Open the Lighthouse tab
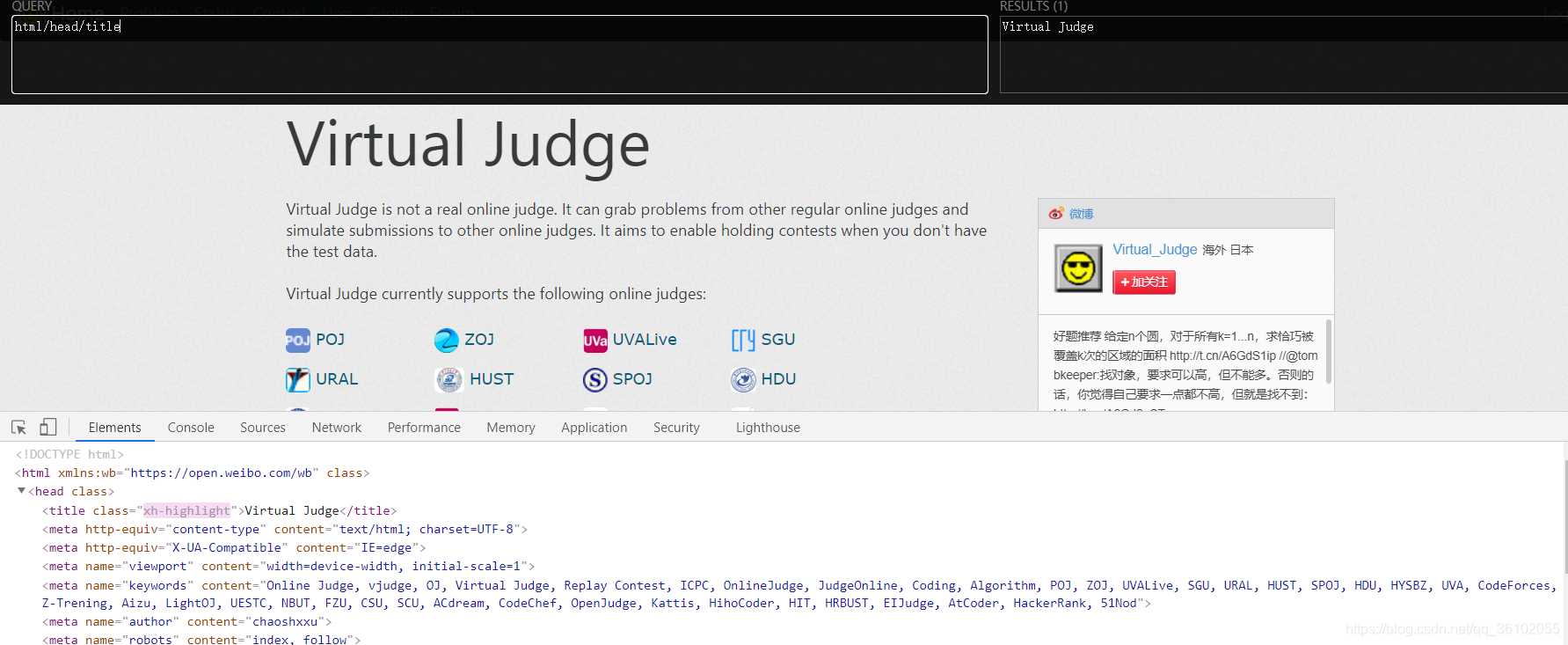Image resolution: width=1568 pixels, height=645 pixels. tap(768, 428)
